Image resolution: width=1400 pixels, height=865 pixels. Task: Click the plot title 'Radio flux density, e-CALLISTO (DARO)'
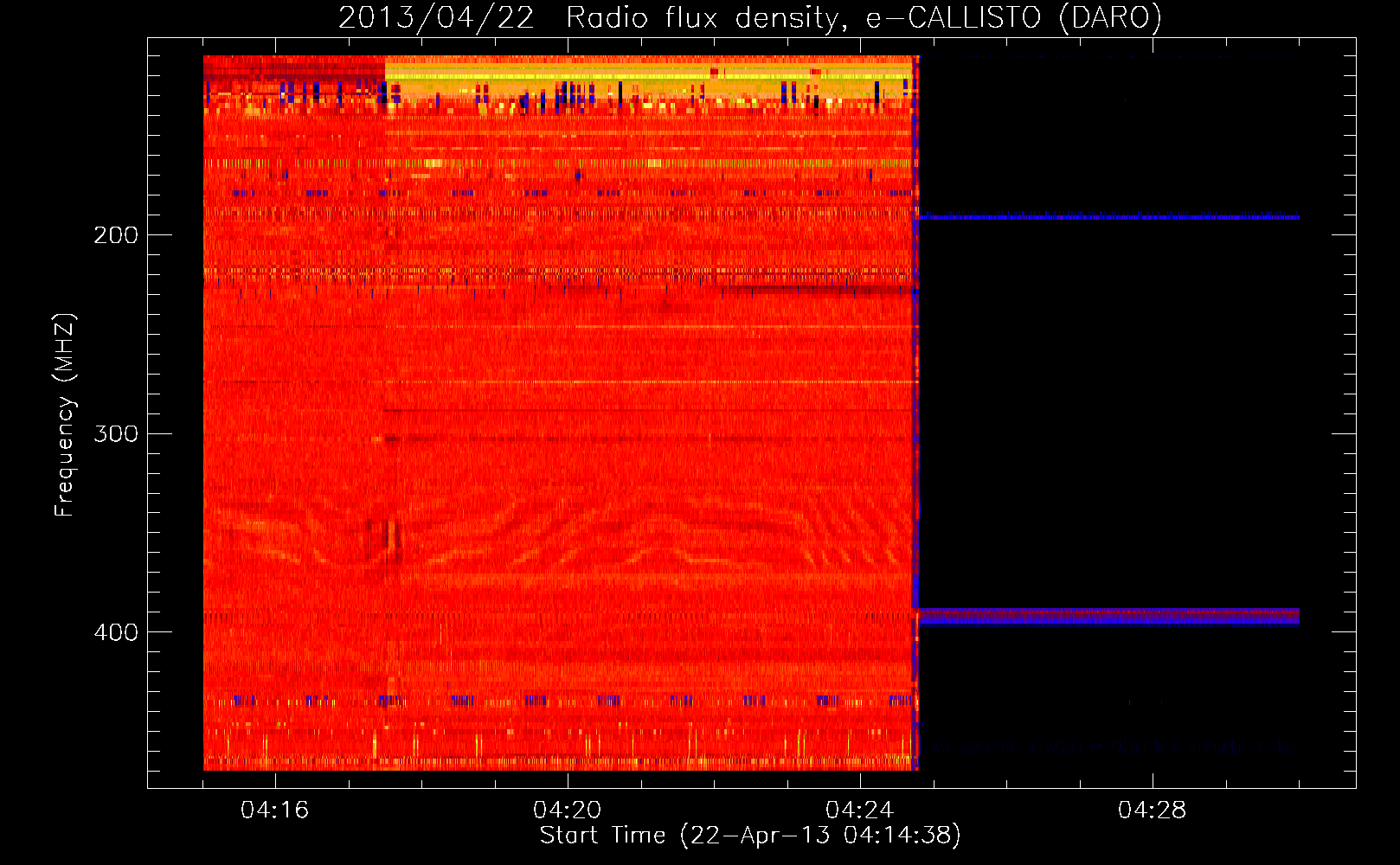coord(864,18)
